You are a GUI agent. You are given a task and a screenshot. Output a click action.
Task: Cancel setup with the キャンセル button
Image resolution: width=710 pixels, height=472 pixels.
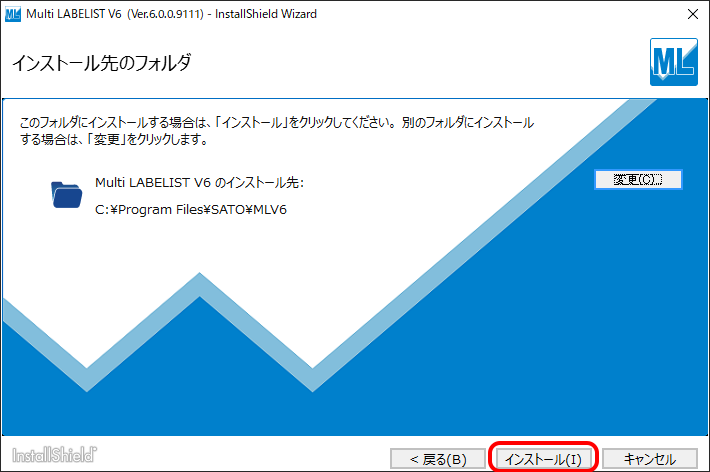click(650, 459)
